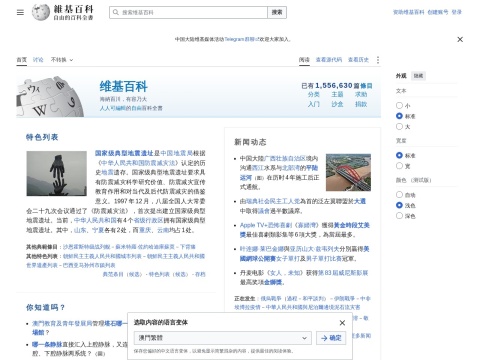Select large text size 大 radio
Image resolution: width=480 pixels, height=360 pixels.
[x=399, y=126]
